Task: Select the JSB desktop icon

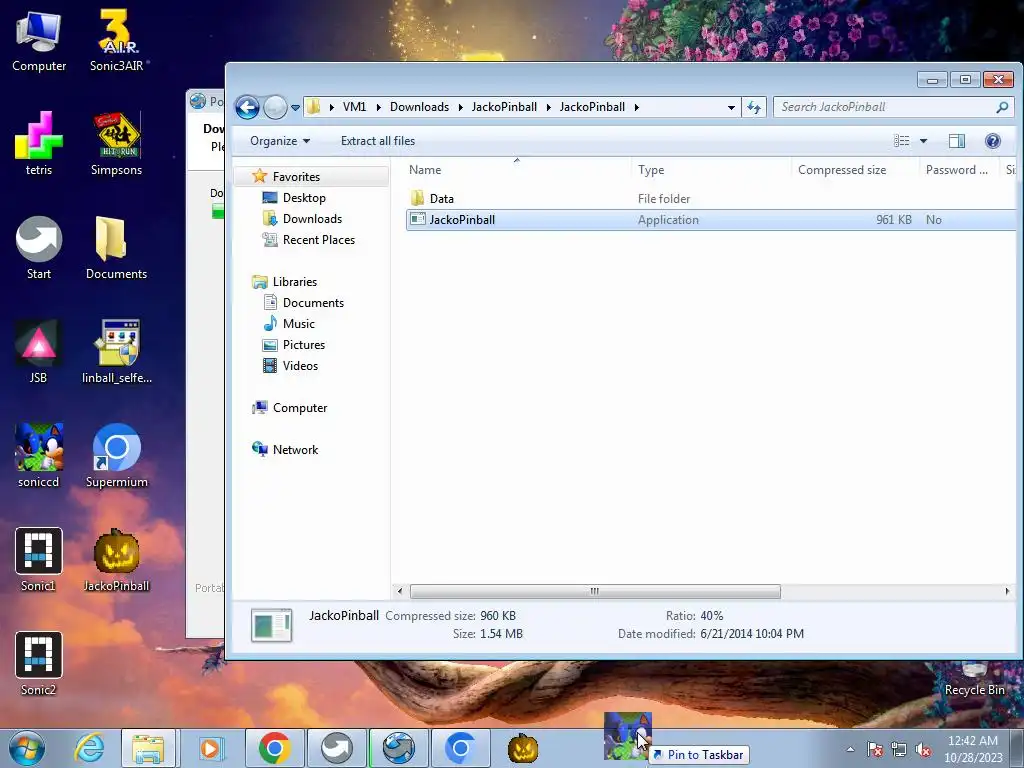Action: [x=39, y=353]
